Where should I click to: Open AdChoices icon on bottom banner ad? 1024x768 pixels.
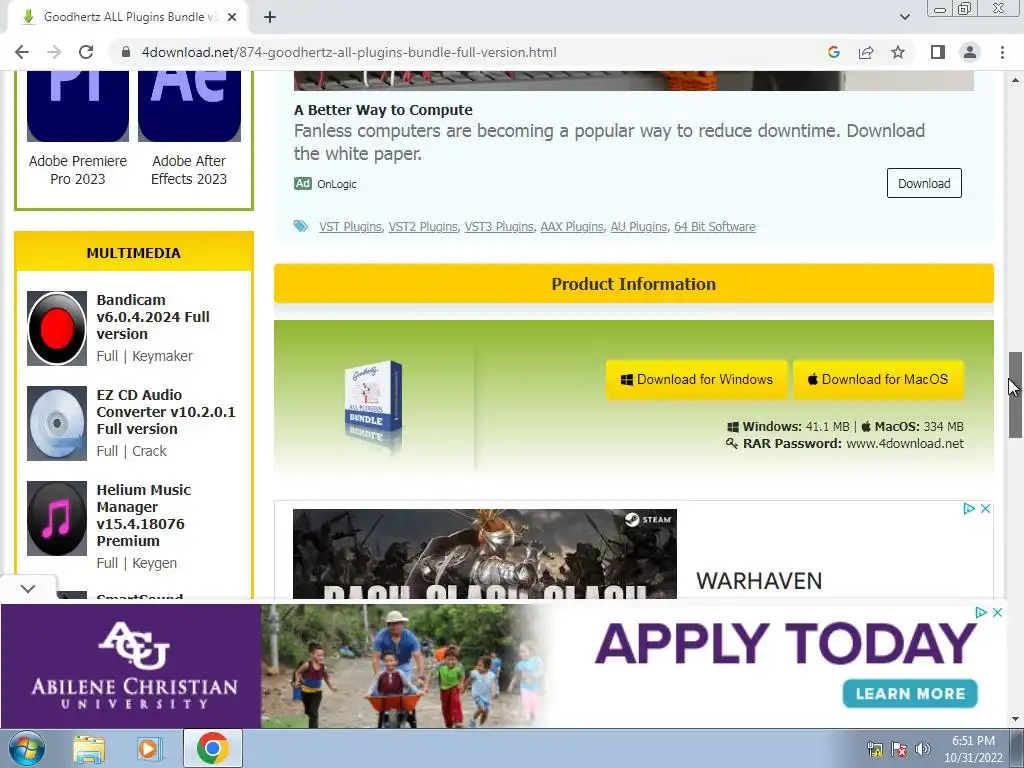click(x=981, y=613)
